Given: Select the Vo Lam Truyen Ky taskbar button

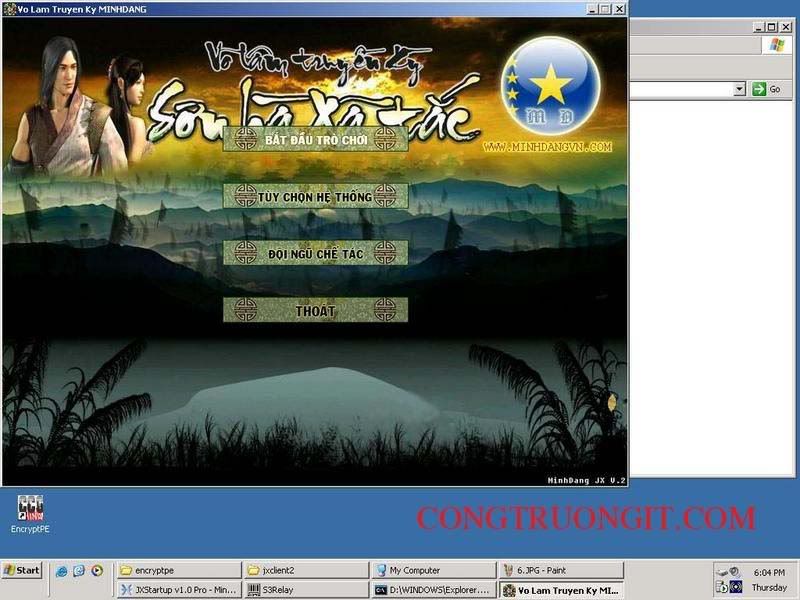Looking at the screenshot, I should [561, 590].
